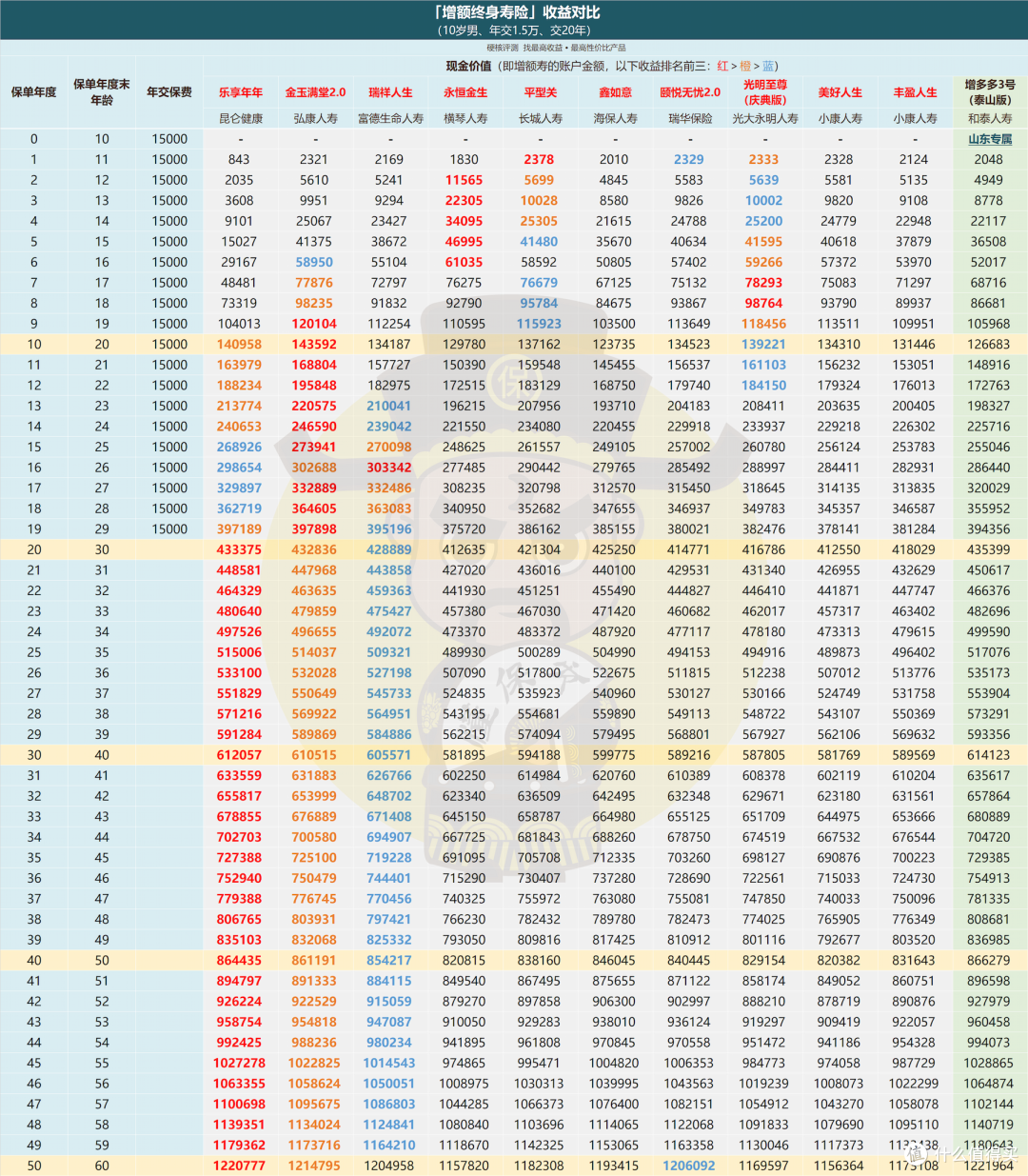This screenshot has width=1028, height=1176.
Task: Click the insurer name 昆仑健康
Action: (x=240, y=119)
